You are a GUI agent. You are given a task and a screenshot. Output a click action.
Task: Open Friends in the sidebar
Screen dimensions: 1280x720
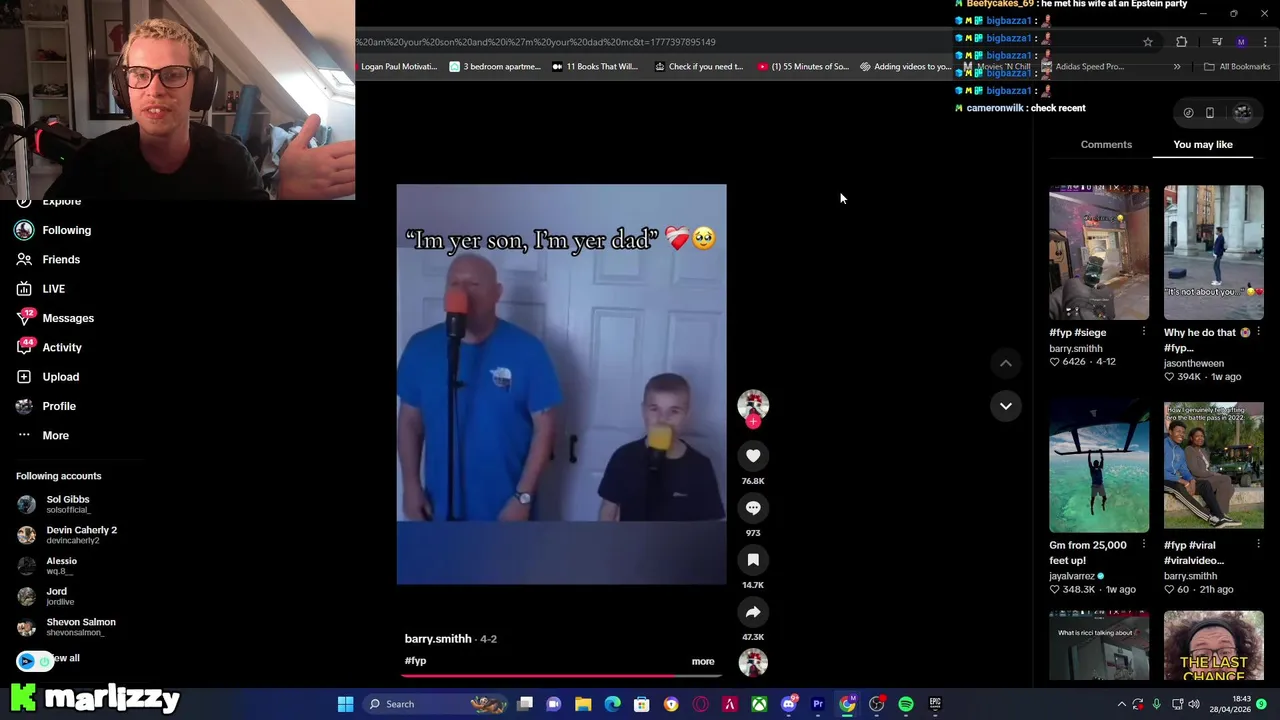(x=48, y=259)
